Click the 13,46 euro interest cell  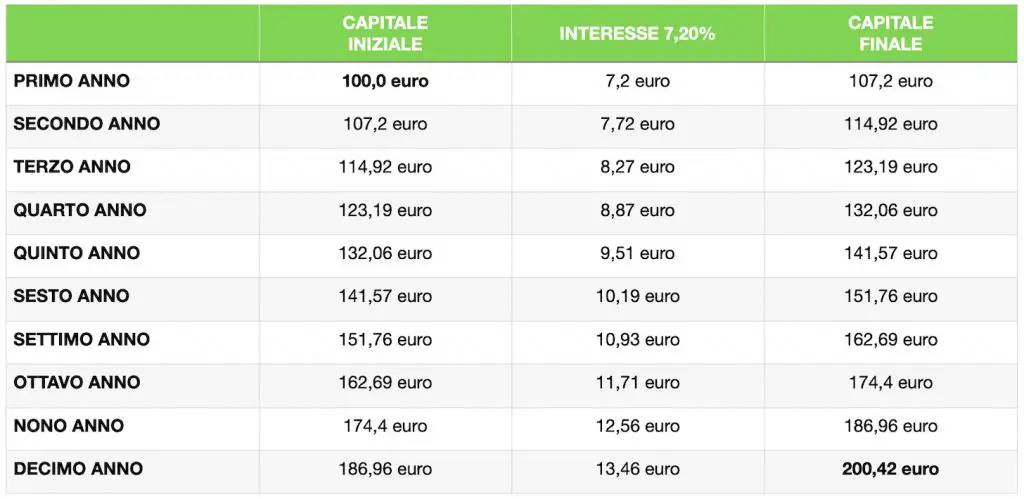(637, 469)
